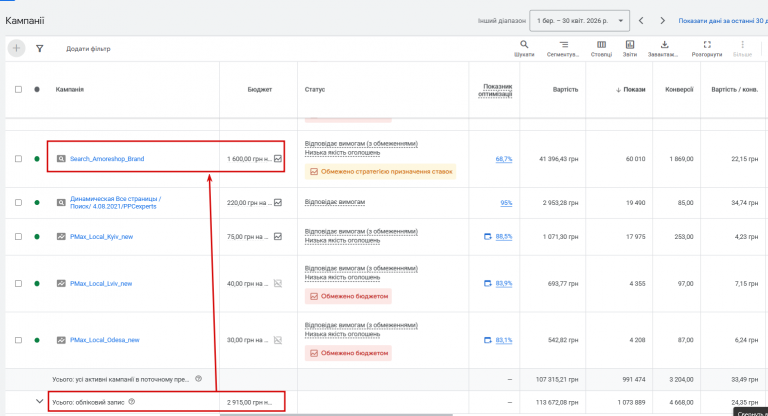
Task: Click Статус column header
Action: click(315, 90)
